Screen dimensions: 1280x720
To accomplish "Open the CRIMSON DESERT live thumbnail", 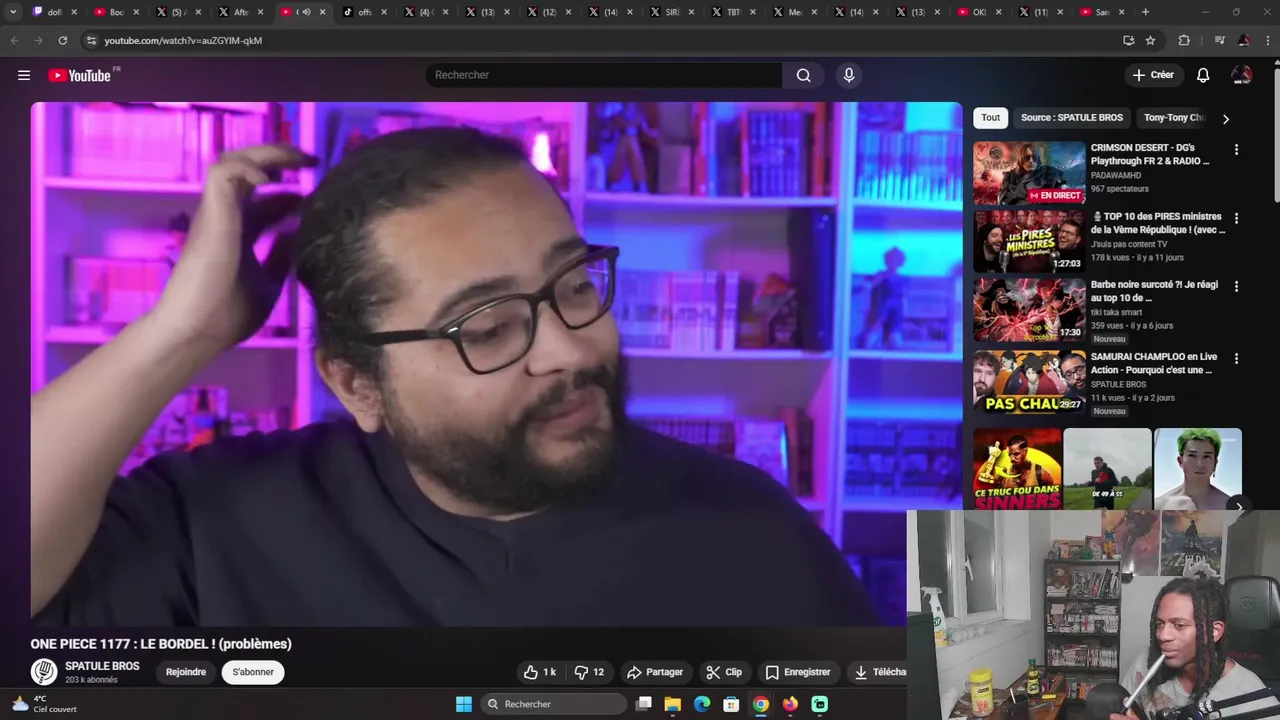I will click(1029, 173).
